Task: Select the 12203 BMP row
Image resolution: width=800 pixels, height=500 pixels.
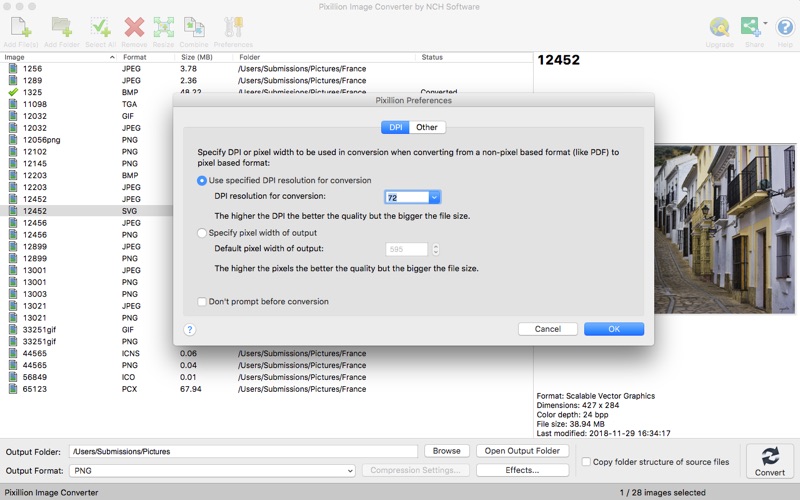Action: [x=87, y=175]
